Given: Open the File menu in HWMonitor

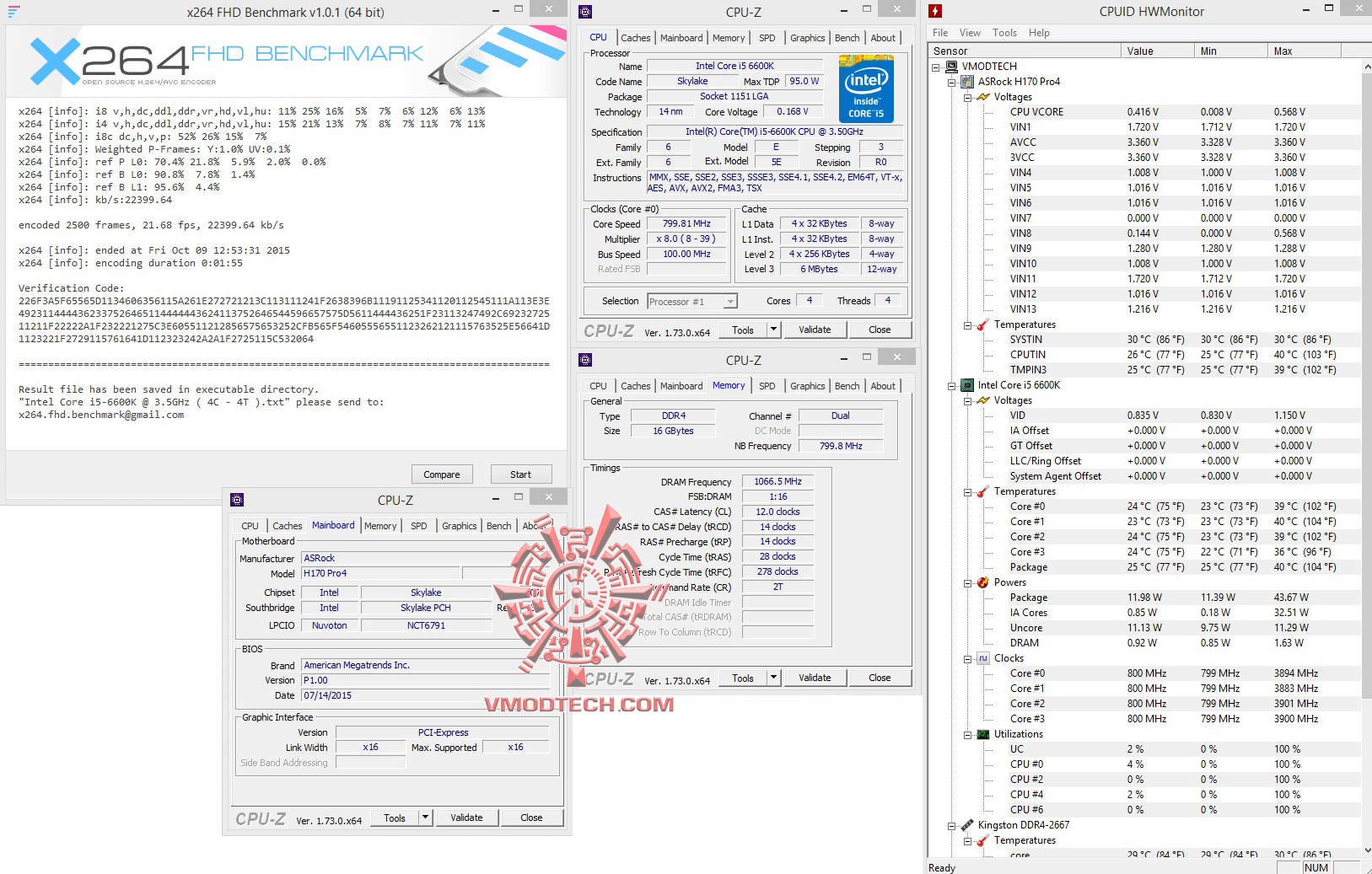Looking at the screenshot, I should coord(940,33).
